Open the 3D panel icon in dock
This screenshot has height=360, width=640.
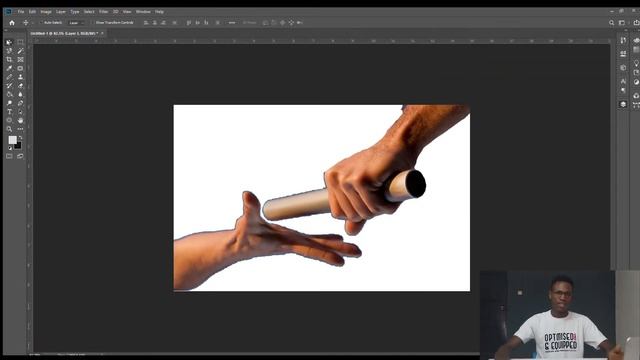(623, 67)
